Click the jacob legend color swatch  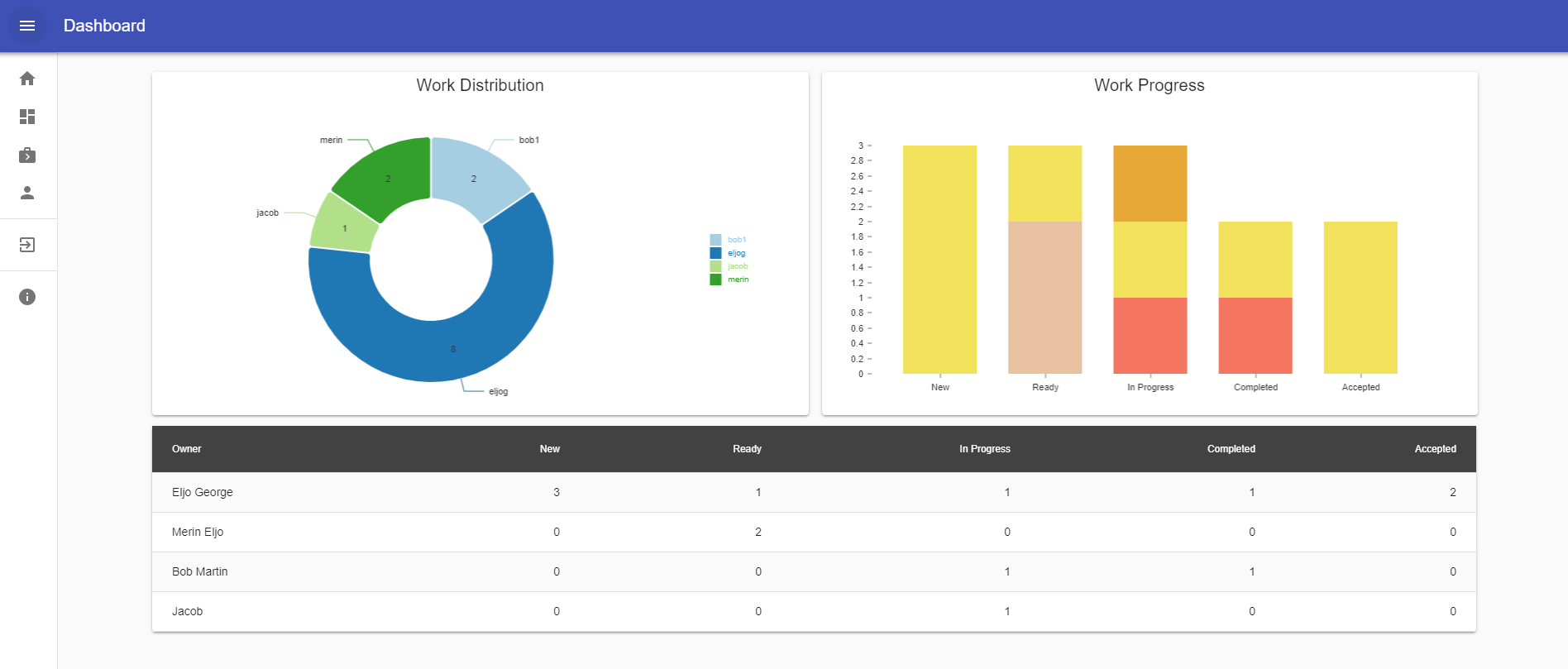click(x=715, y=266)
